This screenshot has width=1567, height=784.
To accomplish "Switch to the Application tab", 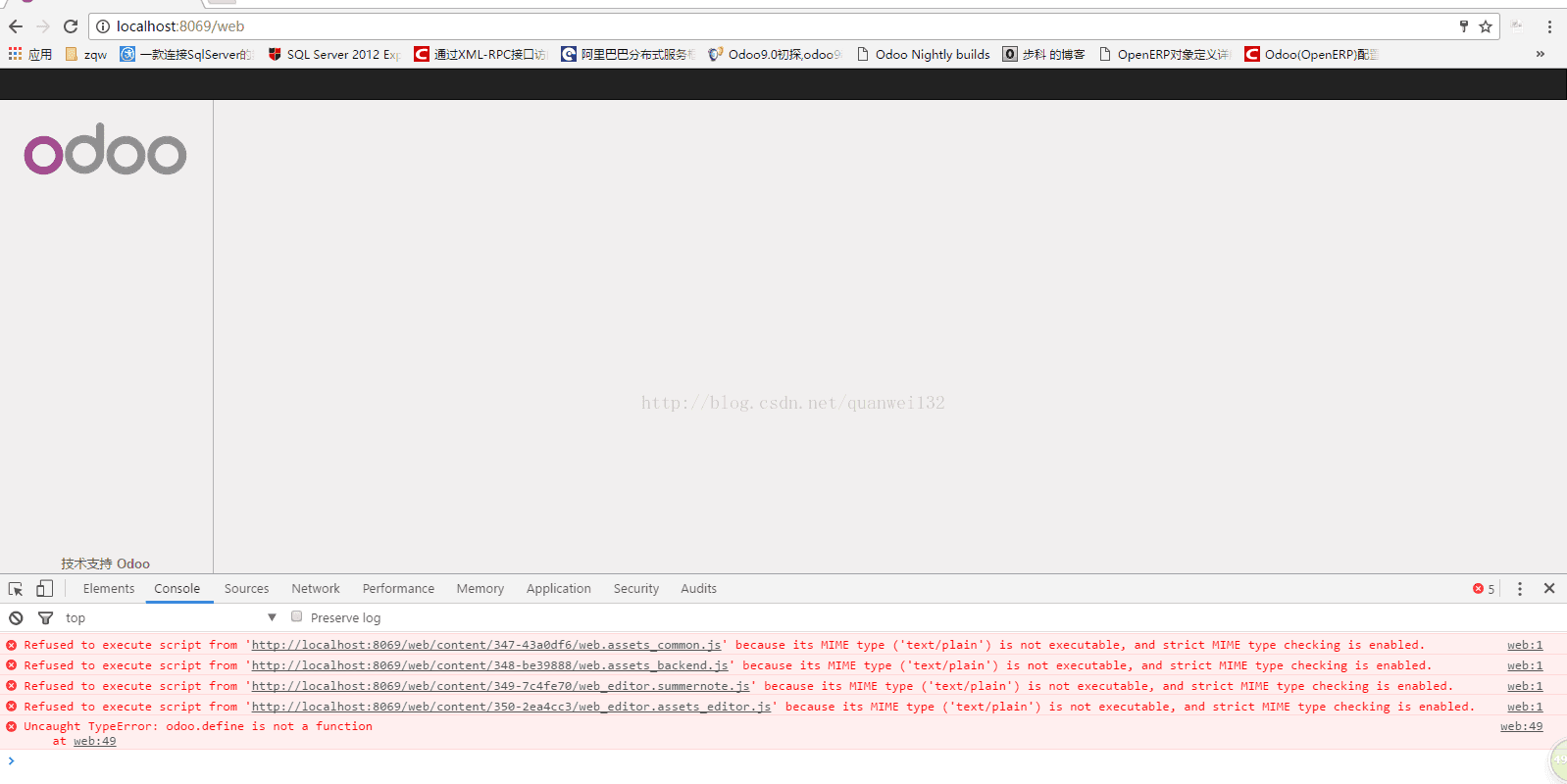I will click(558, 589).
